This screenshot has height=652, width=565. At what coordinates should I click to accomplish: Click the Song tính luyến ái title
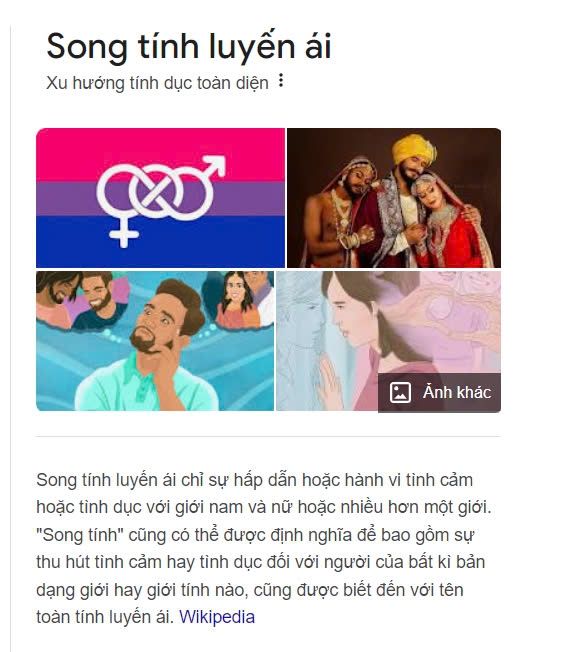click(x=189, y=47)
